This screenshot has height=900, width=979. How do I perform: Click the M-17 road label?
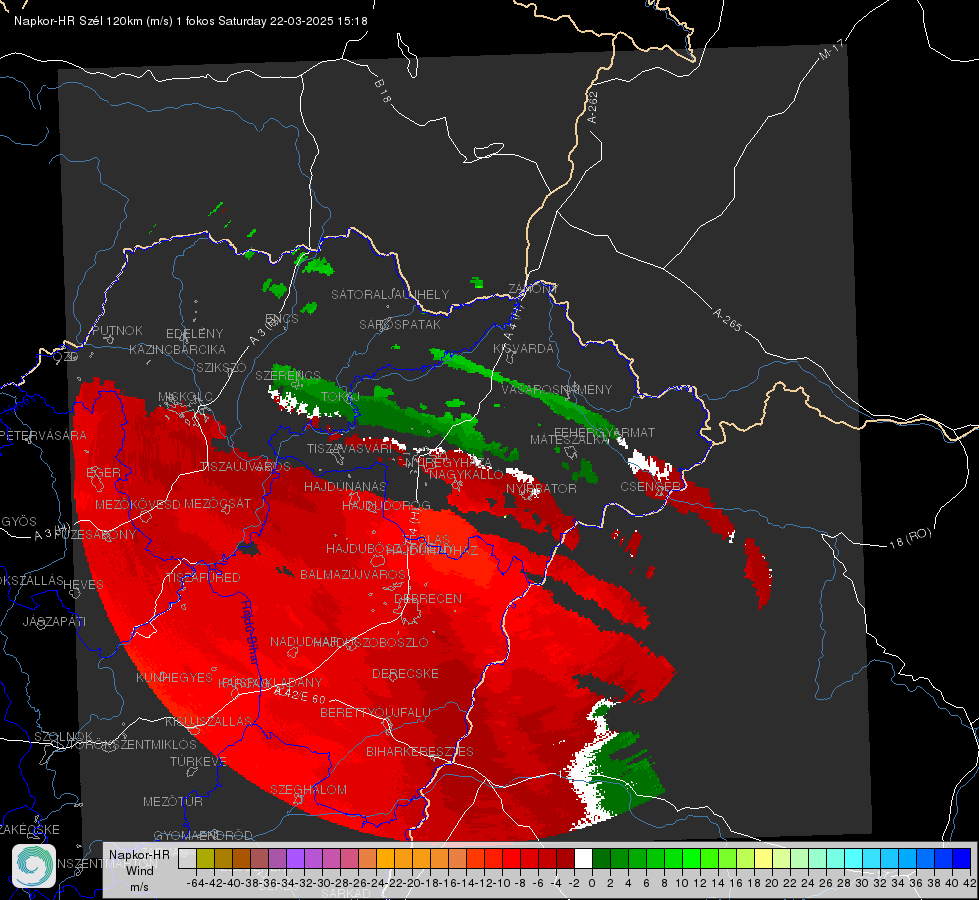point(832,49)
